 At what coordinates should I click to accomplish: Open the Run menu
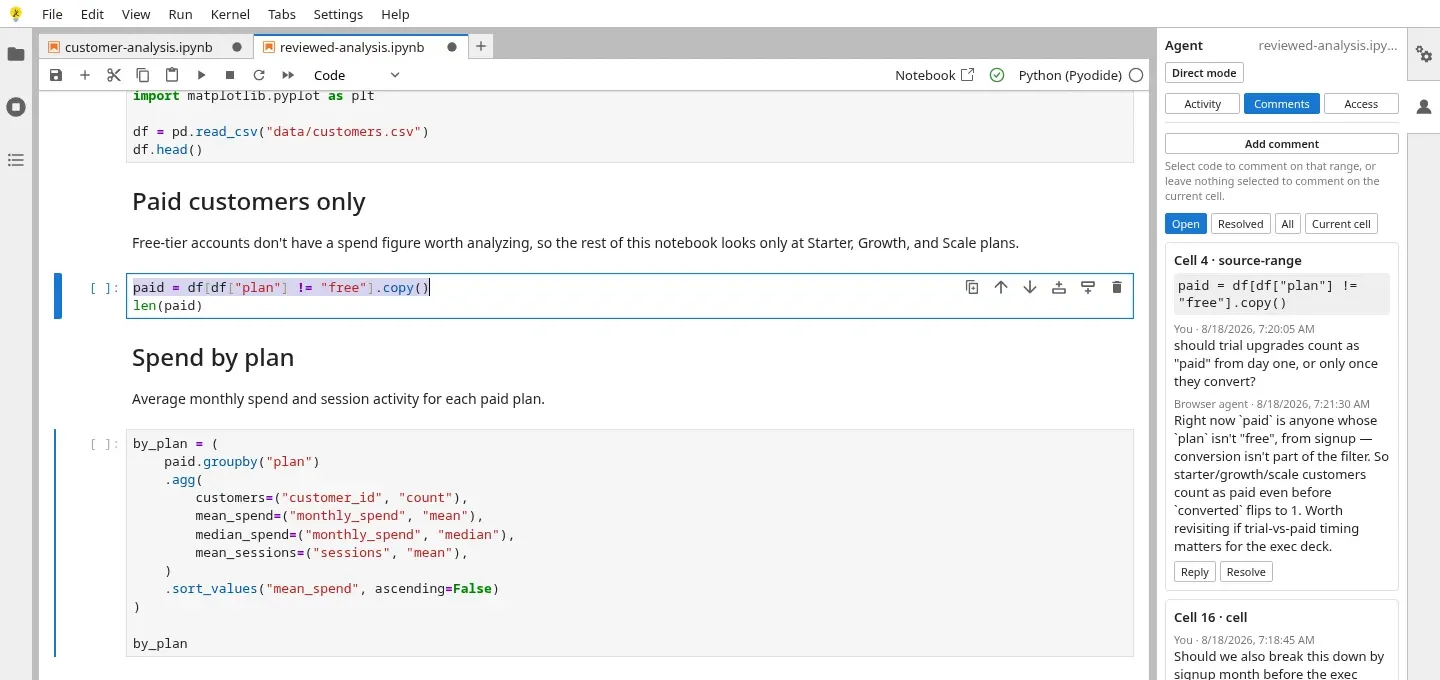[181, 14]
